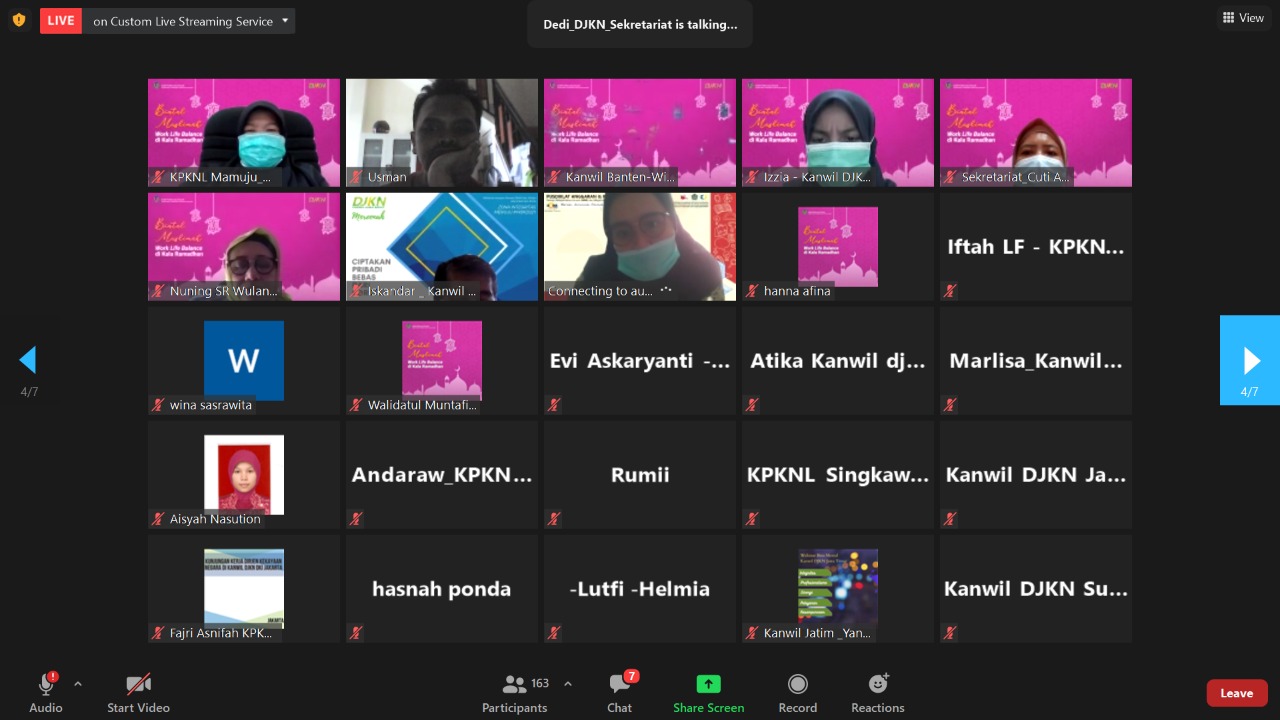Click the muted mic icon on Usman's tile
Viewport: 1280px width, 720px height.
point(355,177)
